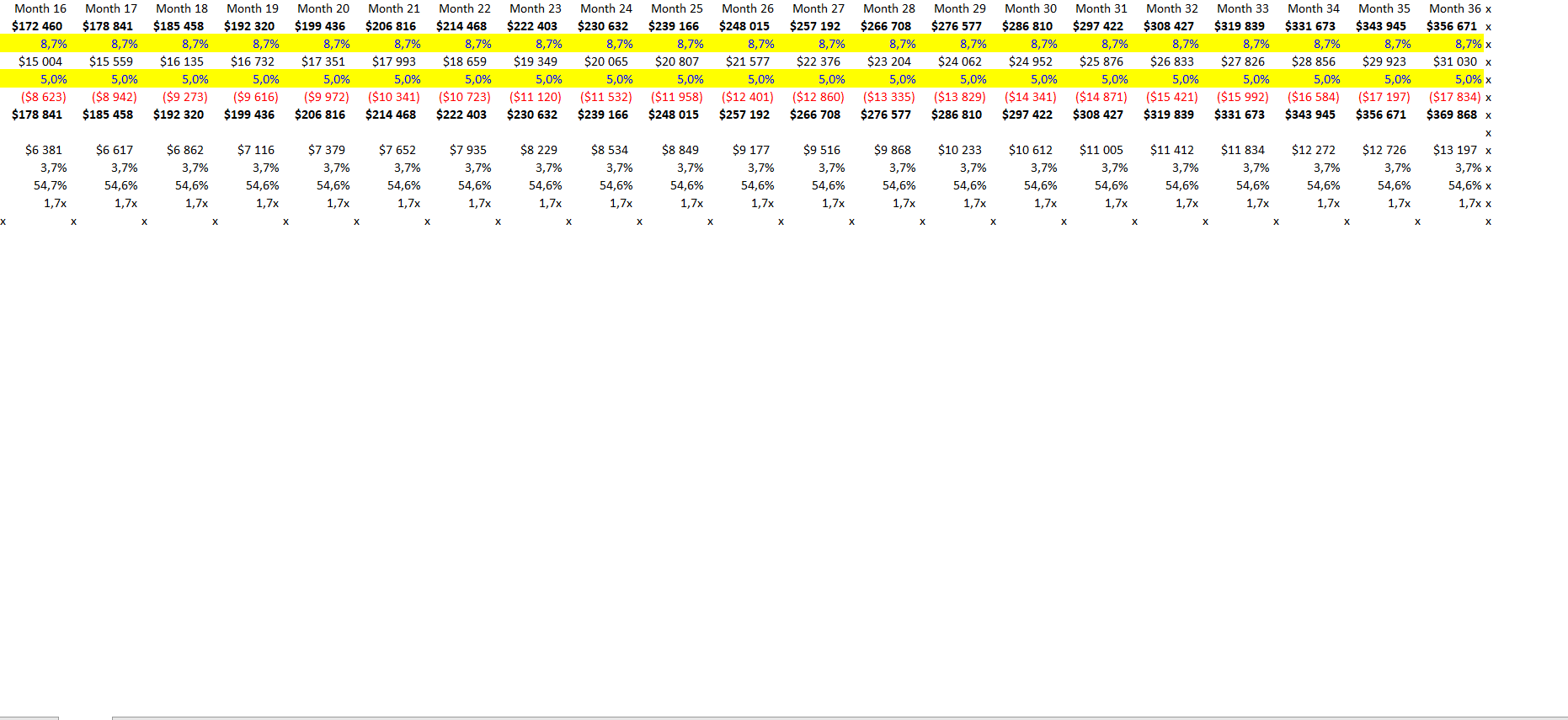Select the Month 30 column header

click(1031, 8)
